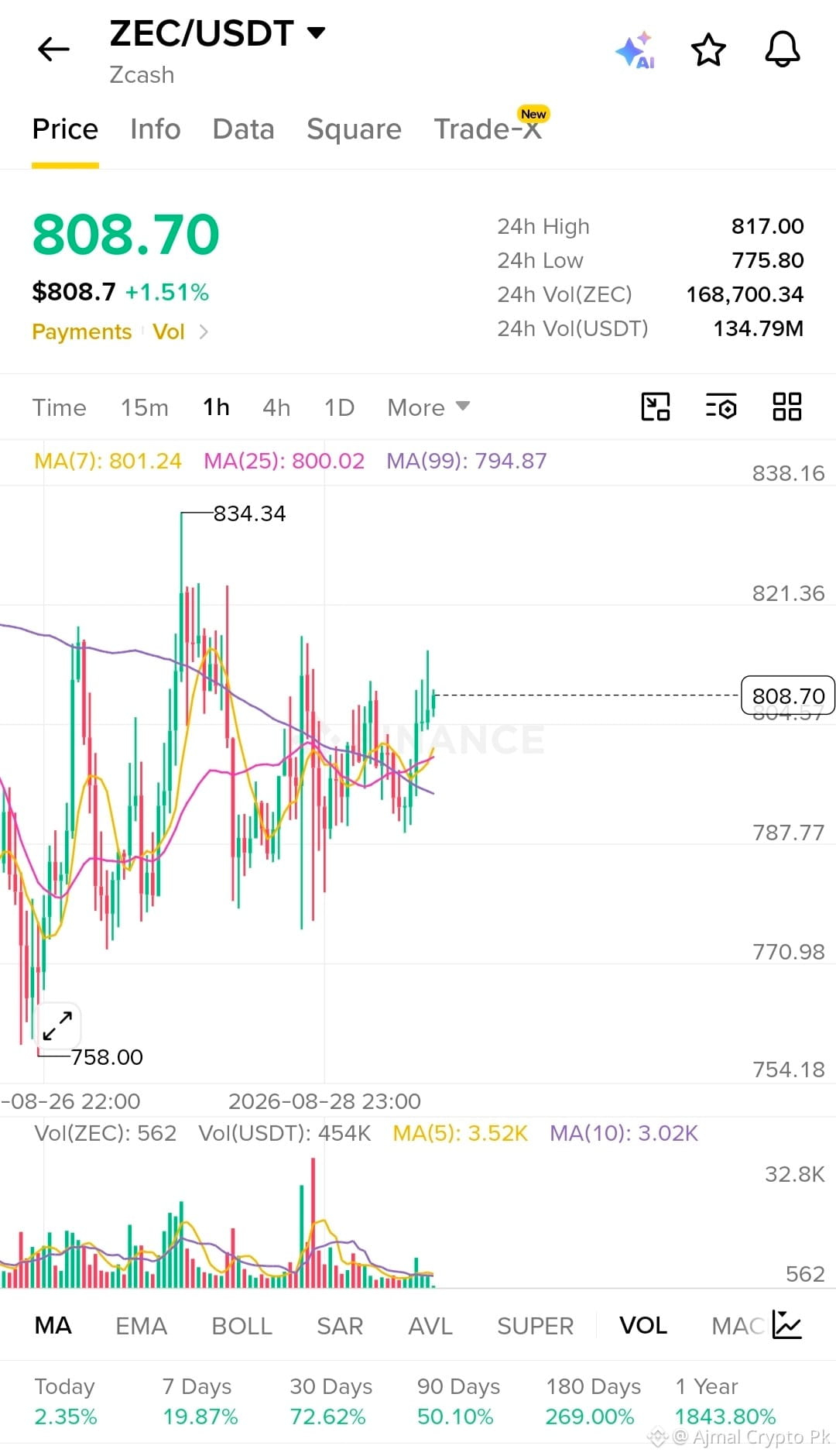The image size is (836, 1456).
Task: Tap the volume MA(10): 3.02K legend
Action: 624,1133
